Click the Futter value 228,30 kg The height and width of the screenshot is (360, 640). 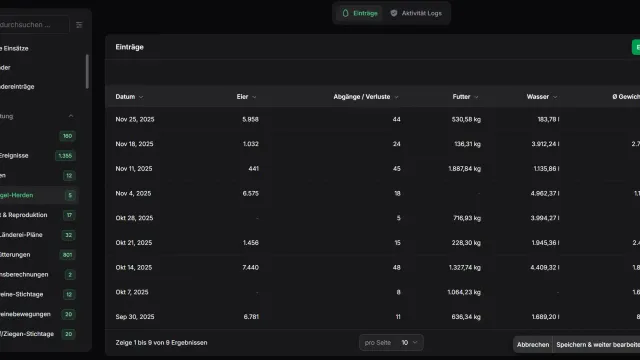tap(466, 242)
